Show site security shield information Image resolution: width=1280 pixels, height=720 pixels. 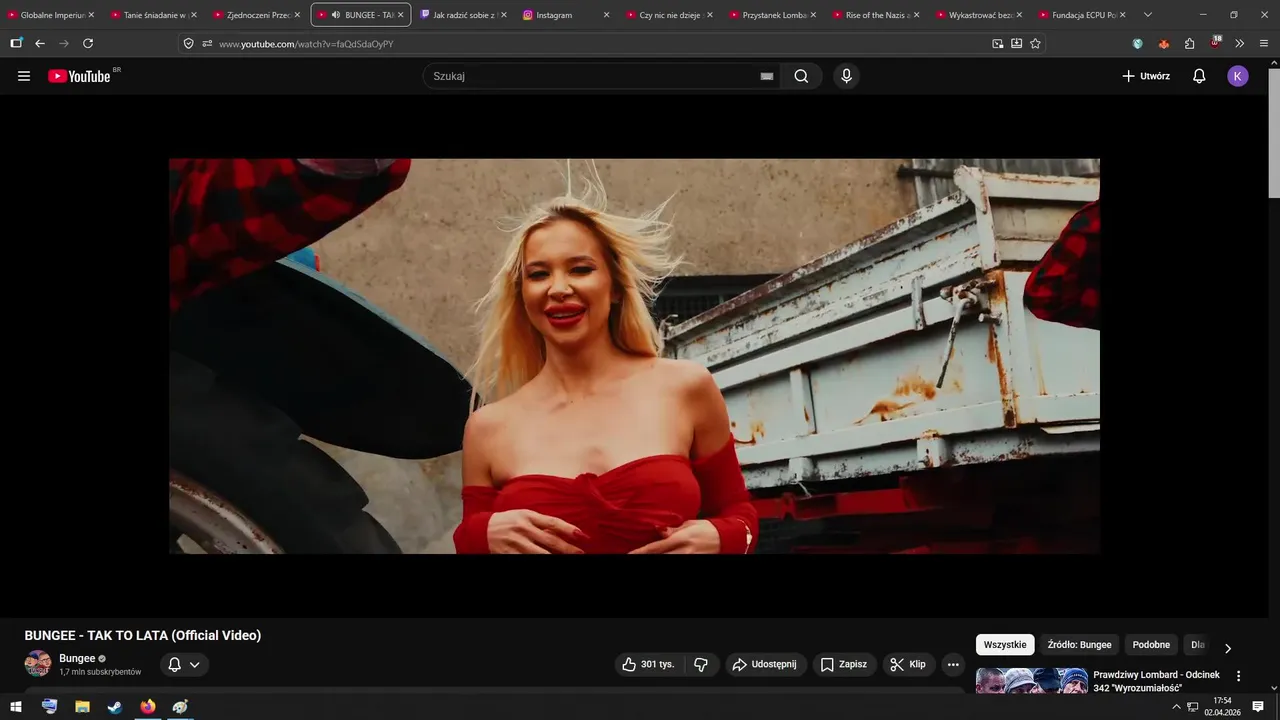coord(189,44)
